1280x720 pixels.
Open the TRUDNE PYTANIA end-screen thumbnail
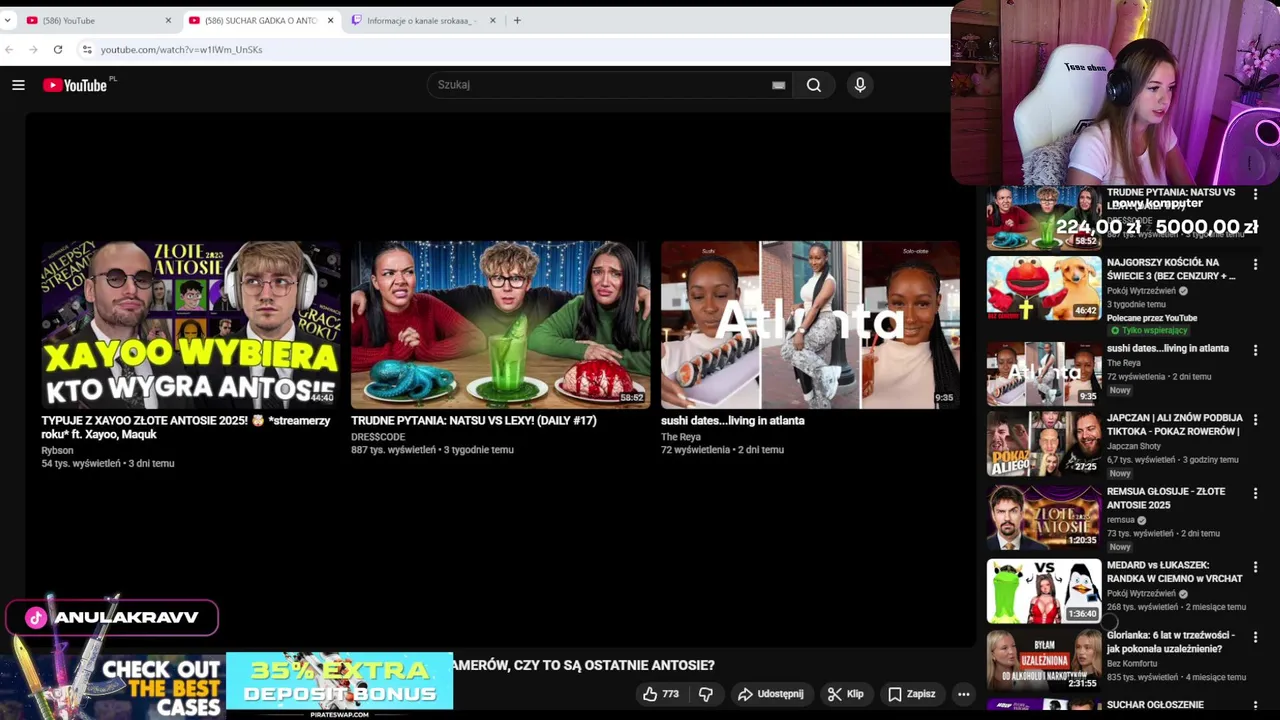[500, 324]
